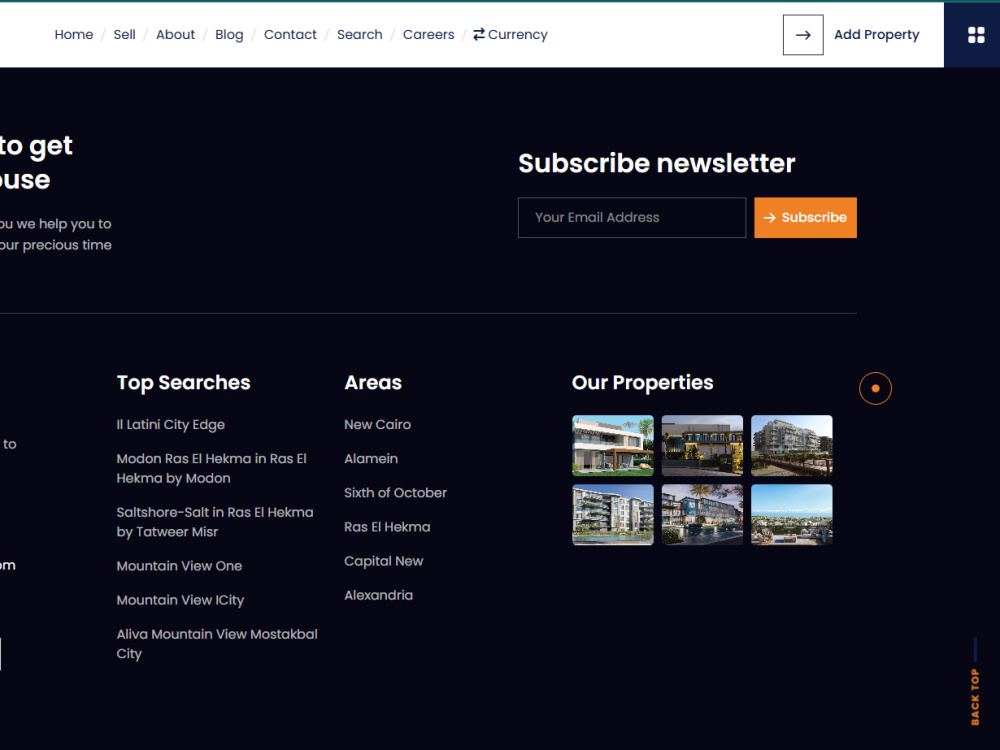
Task: Click the Add Property link
Action: tap(876, 34)
